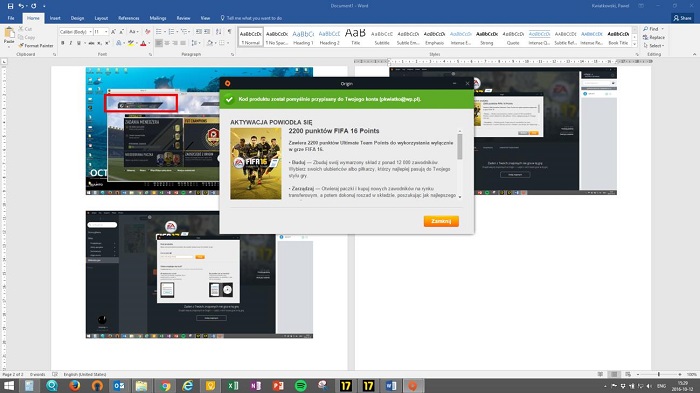Select the Format Painter tool
This screenshot has height=393, width=700.
coord(36,46)
